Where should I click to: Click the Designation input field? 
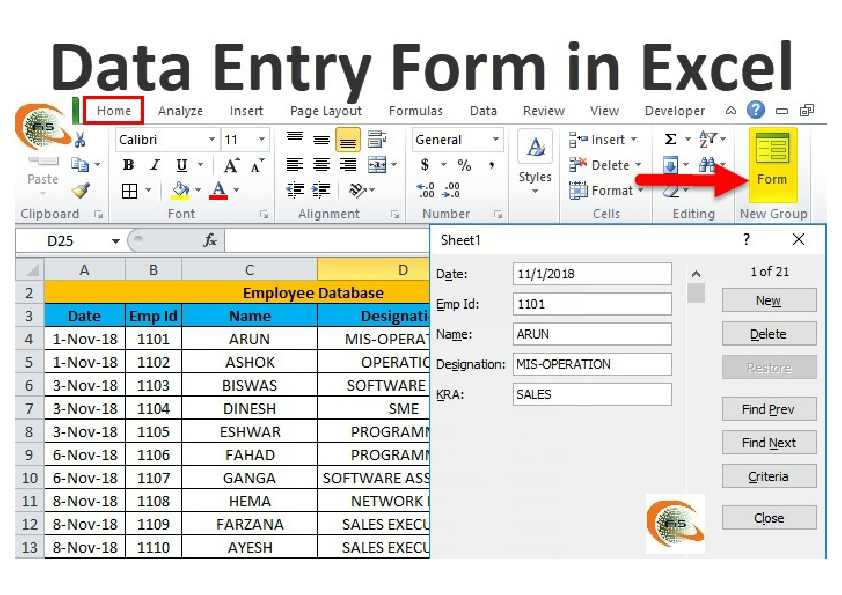(x=592, y=365)
